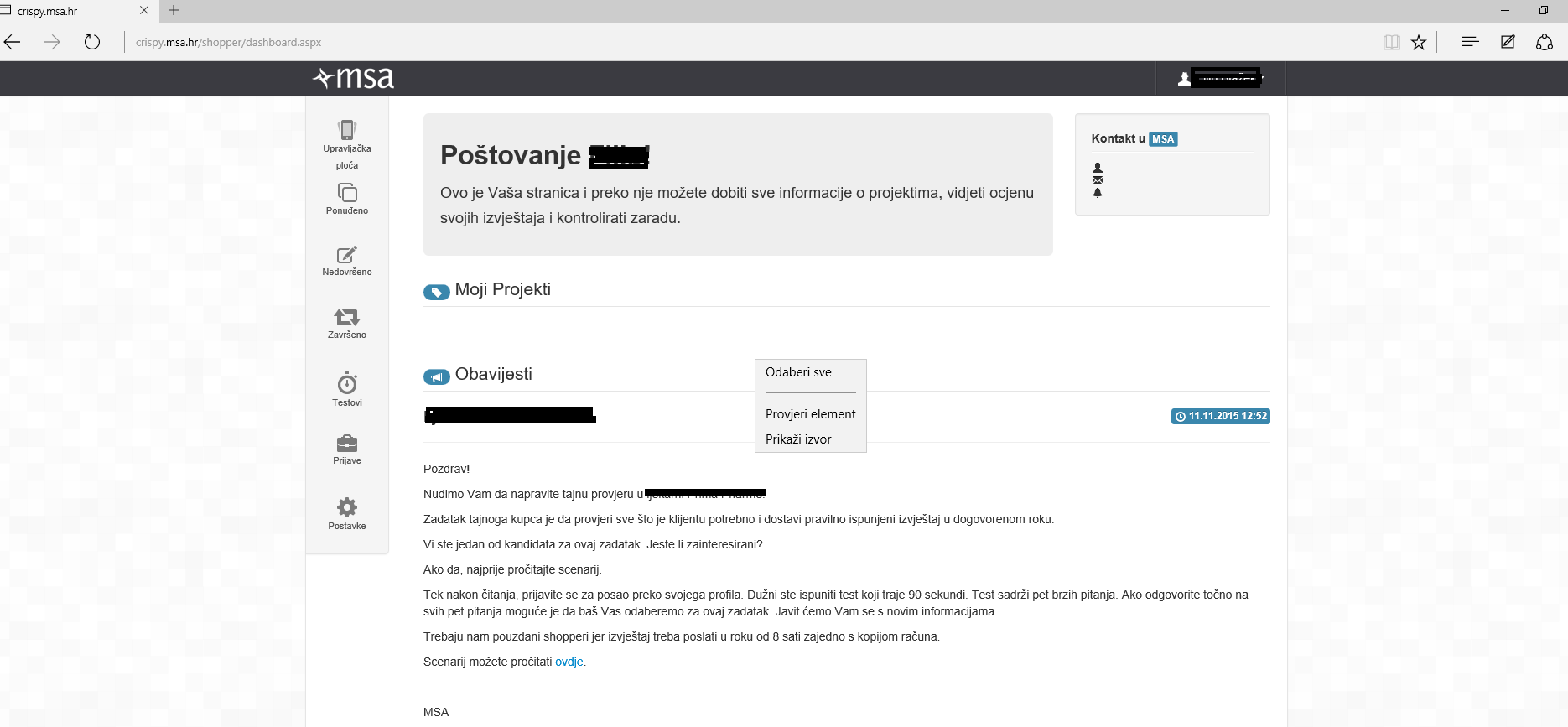Click the MSA star logo
This screenshot has width=1568, height=727.
[x=353, y=78]
